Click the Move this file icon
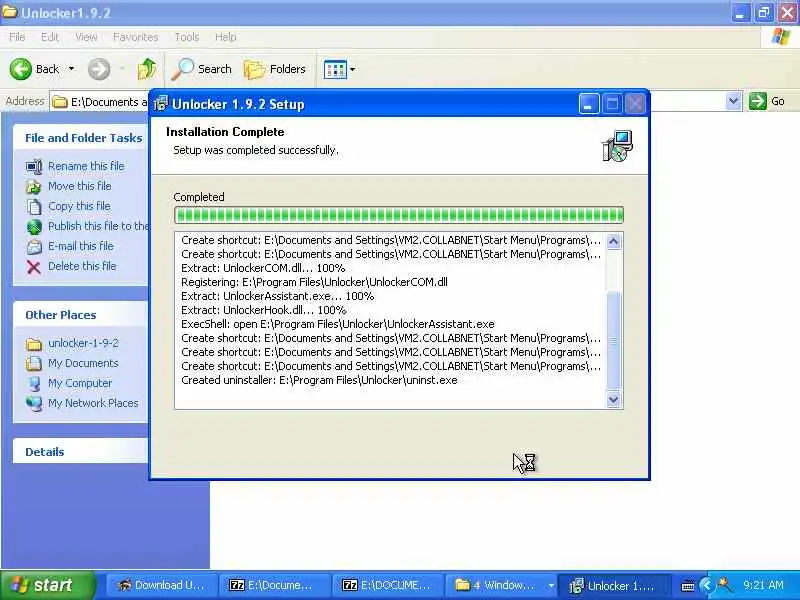Image resolution: width=800 pixels, height=600 pixels. (x=34, y=187)
